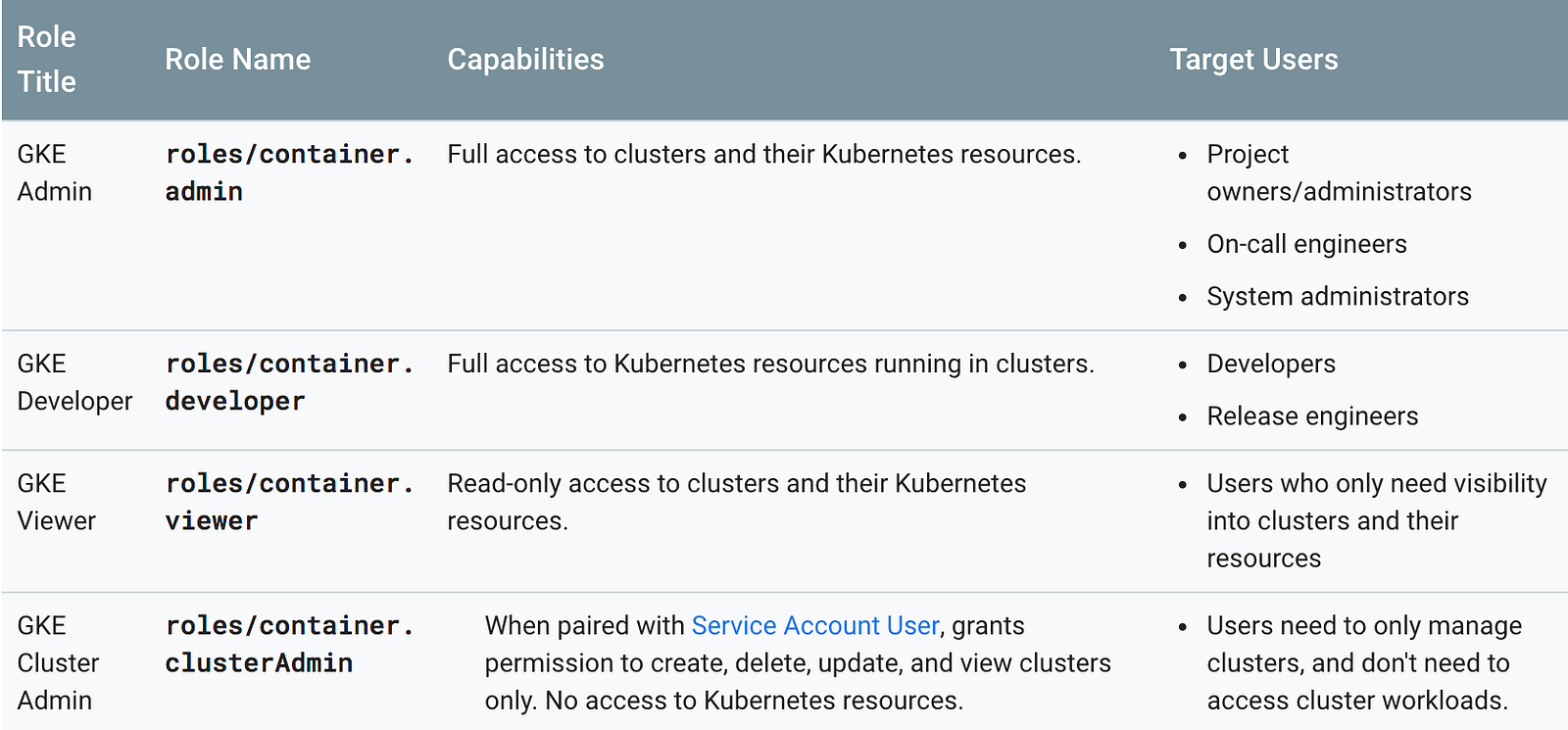Click the Developers bullet item
The width and height of the screenshot is (1568, 730).
coord(1271,364)
